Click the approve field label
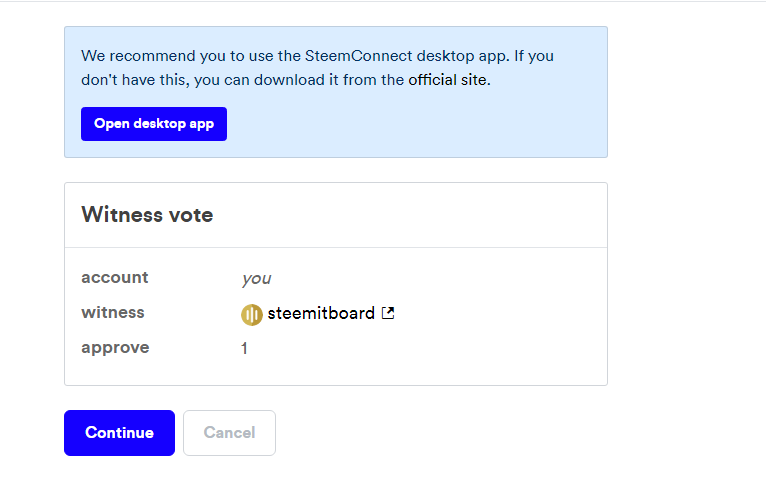This screenshot has height=495, width=766. click(x=115, y=348)
